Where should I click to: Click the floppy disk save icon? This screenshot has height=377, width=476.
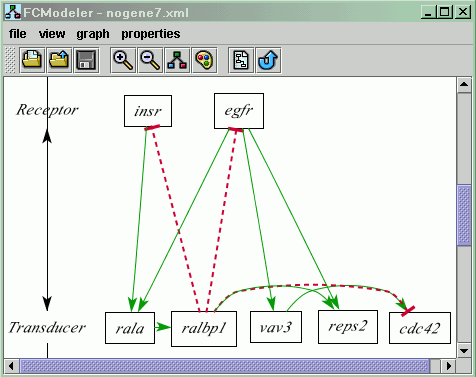[86, 60]
